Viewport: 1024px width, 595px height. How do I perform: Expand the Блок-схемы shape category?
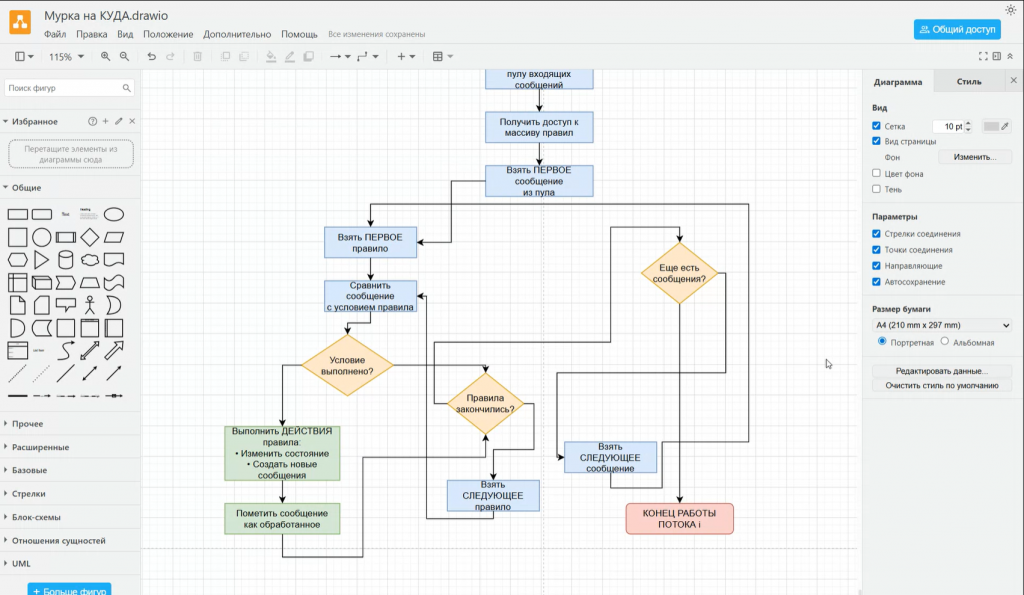(35, 517)
